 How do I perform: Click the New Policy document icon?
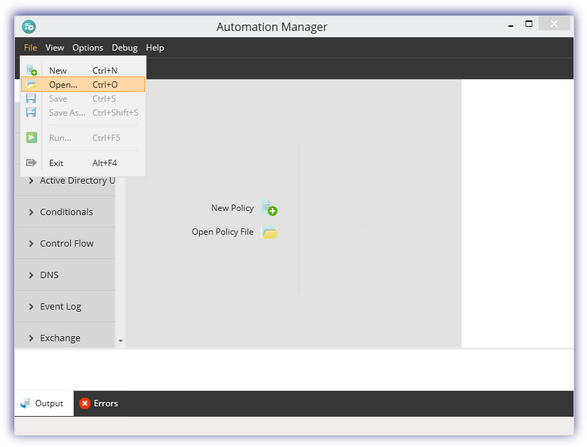pos(269,208)
